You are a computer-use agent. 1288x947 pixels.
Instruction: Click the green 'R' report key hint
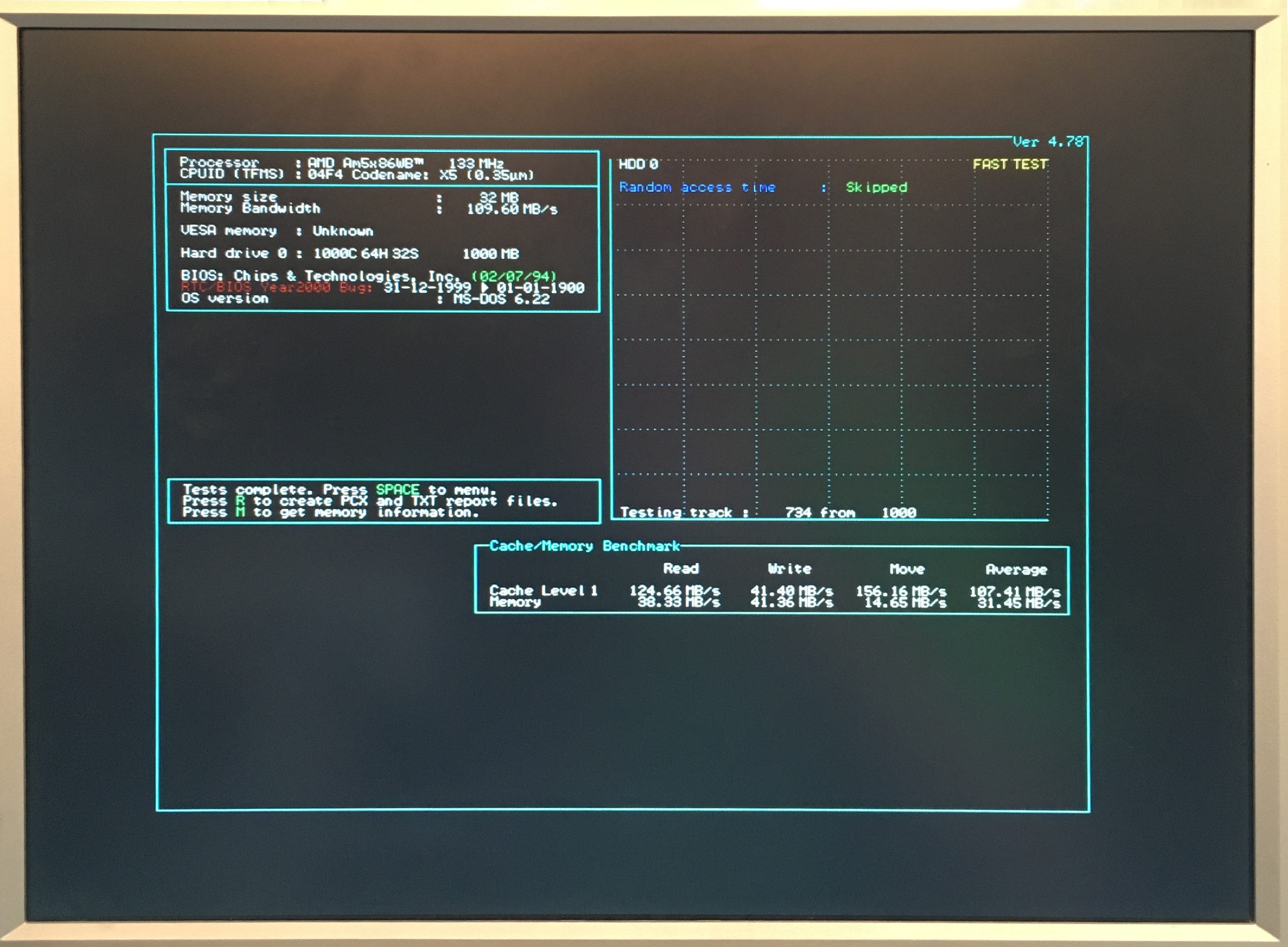point(240,501)
